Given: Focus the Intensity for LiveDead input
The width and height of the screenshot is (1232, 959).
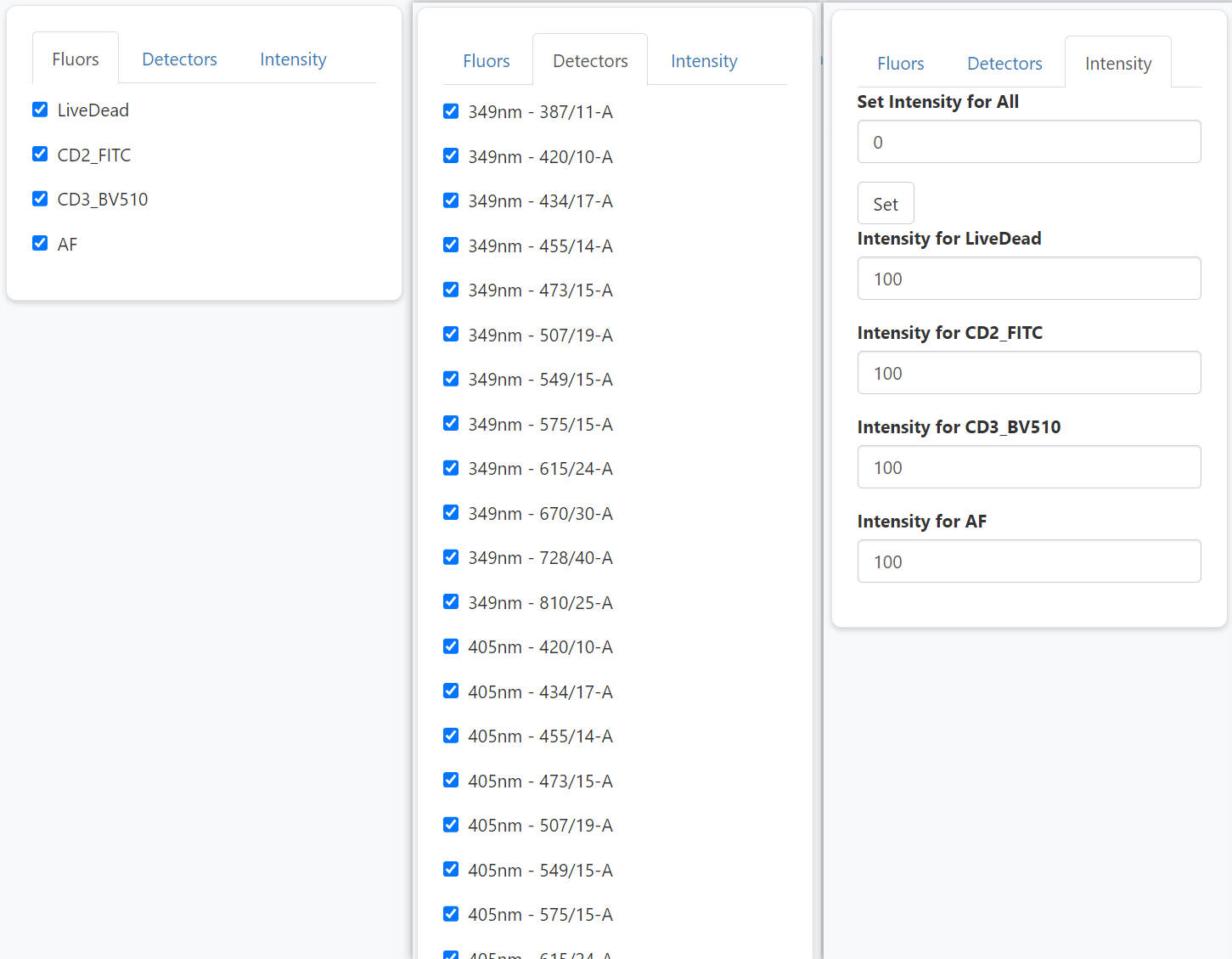Looking at the screenshot, I should point(1029,279).
